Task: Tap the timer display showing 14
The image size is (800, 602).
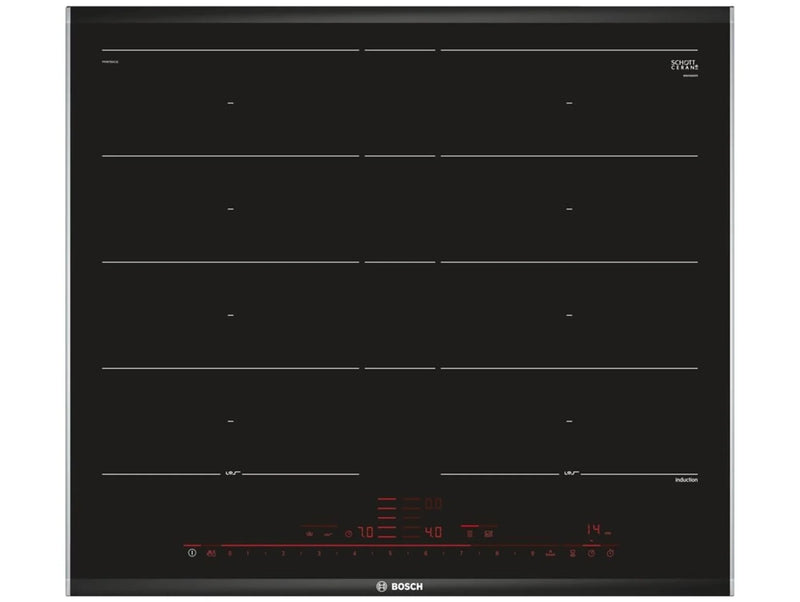Action: pos(593,529)
